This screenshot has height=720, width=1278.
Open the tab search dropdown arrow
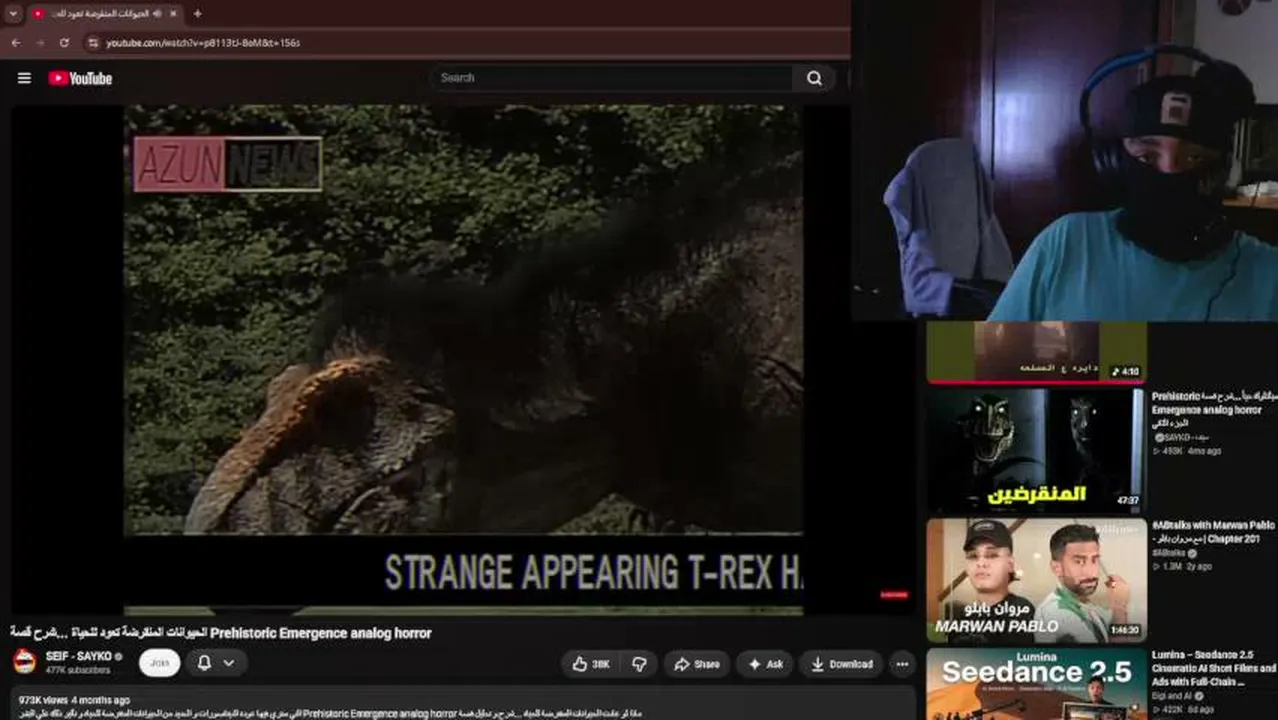tap(13, 14)
